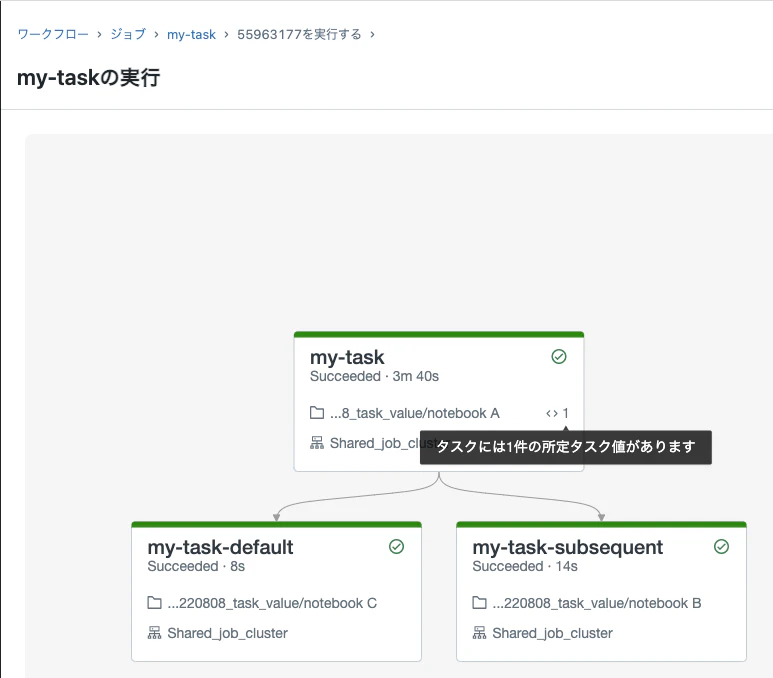Click the 55963177を実行する breadcrumb

pyautogui.click(x=299, y=34)
